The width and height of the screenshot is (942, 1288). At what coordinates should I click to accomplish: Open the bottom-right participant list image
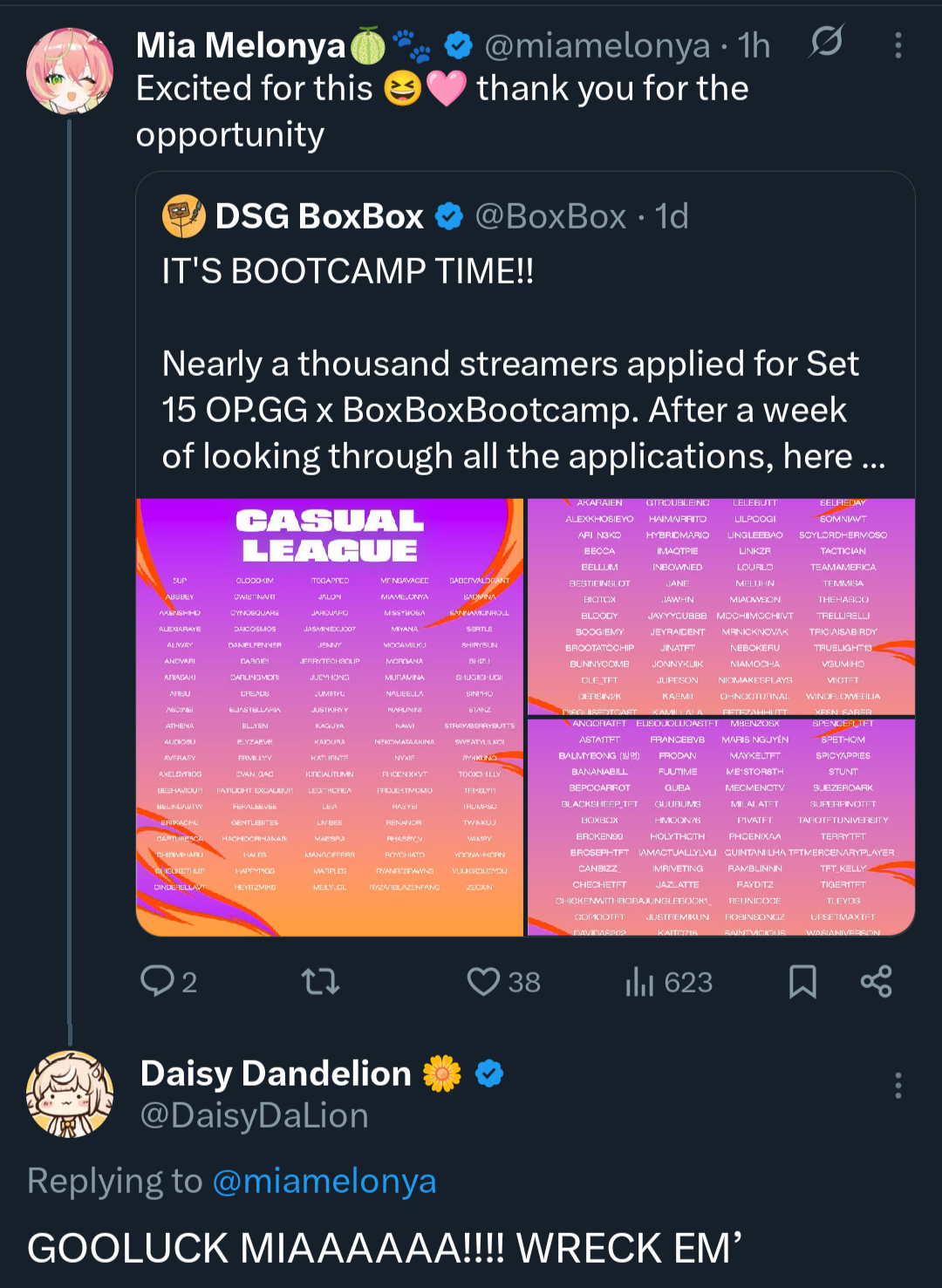click(721, 827)
